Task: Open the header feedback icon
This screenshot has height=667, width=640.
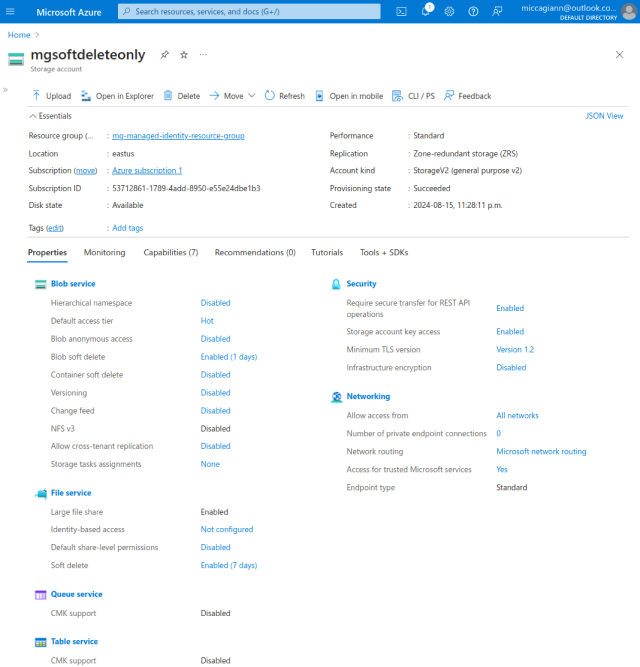Action: pyautogui.click(x=497, y=11)
